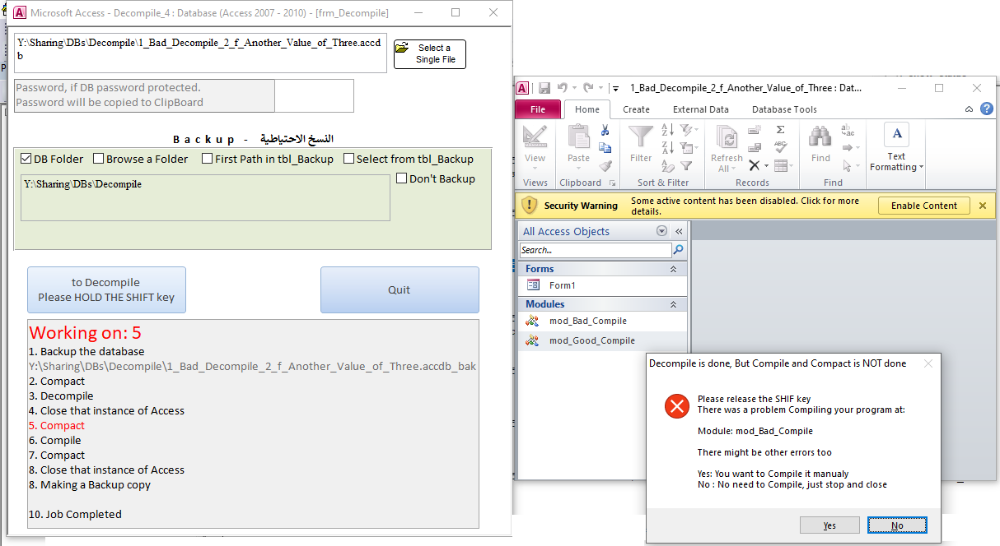The width and height of the screenshot is (1000, 546).
Task: Click the Search magnifier in navigation pane
Action: pyautogui.click(x=678, y=249)
